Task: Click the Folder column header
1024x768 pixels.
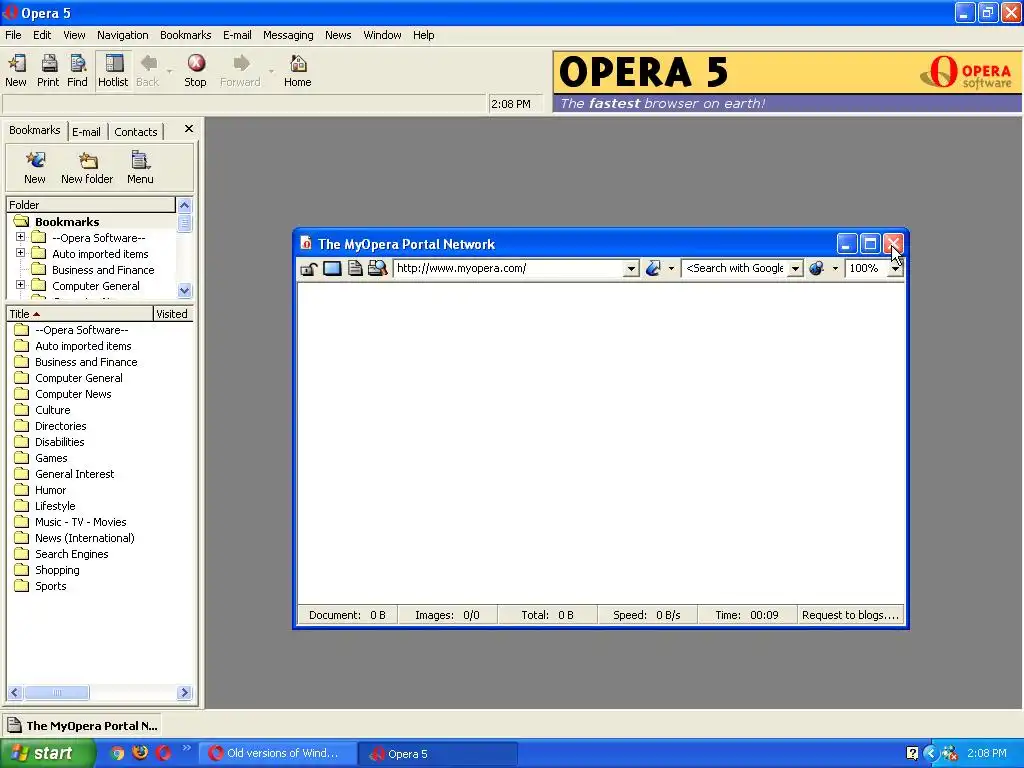Action: point(91,205)
